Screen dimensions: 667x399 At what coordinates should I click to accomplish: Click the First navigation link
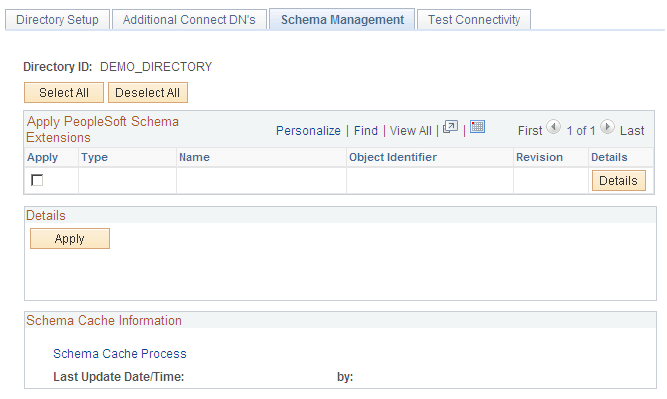point(530,131)
